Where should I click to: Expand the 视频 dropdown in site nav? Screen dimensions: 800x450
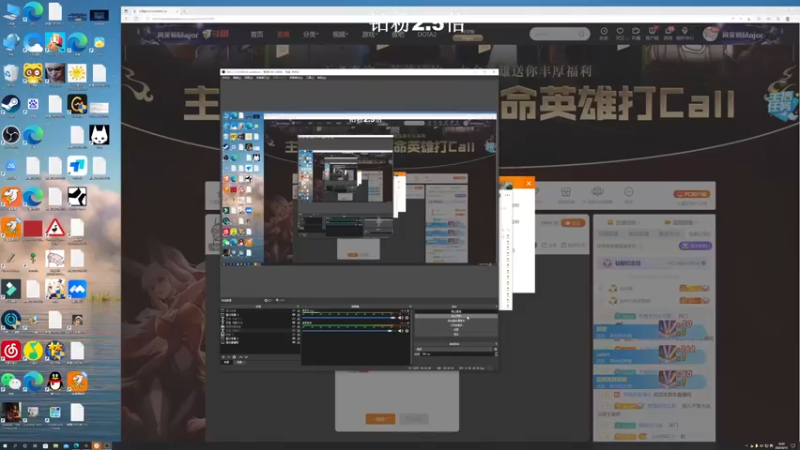coord(340,34)
